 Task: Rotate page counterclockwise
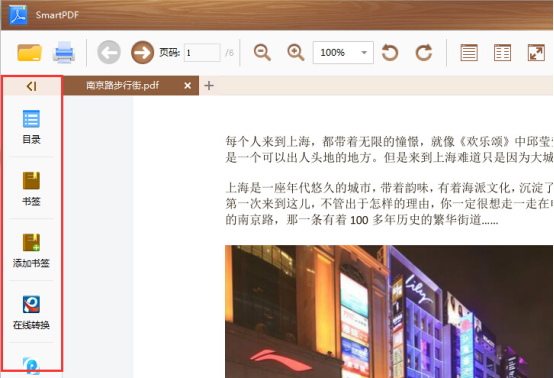tap(390, 53)
